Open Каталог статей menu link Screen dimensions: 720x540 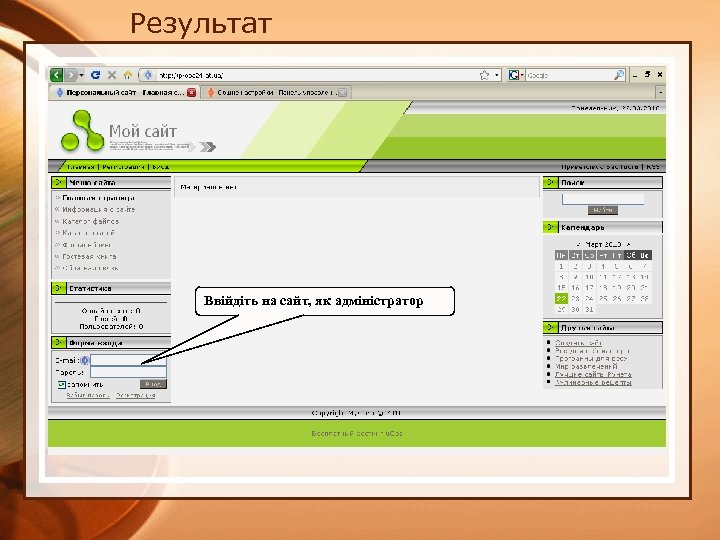pos(88,233)
